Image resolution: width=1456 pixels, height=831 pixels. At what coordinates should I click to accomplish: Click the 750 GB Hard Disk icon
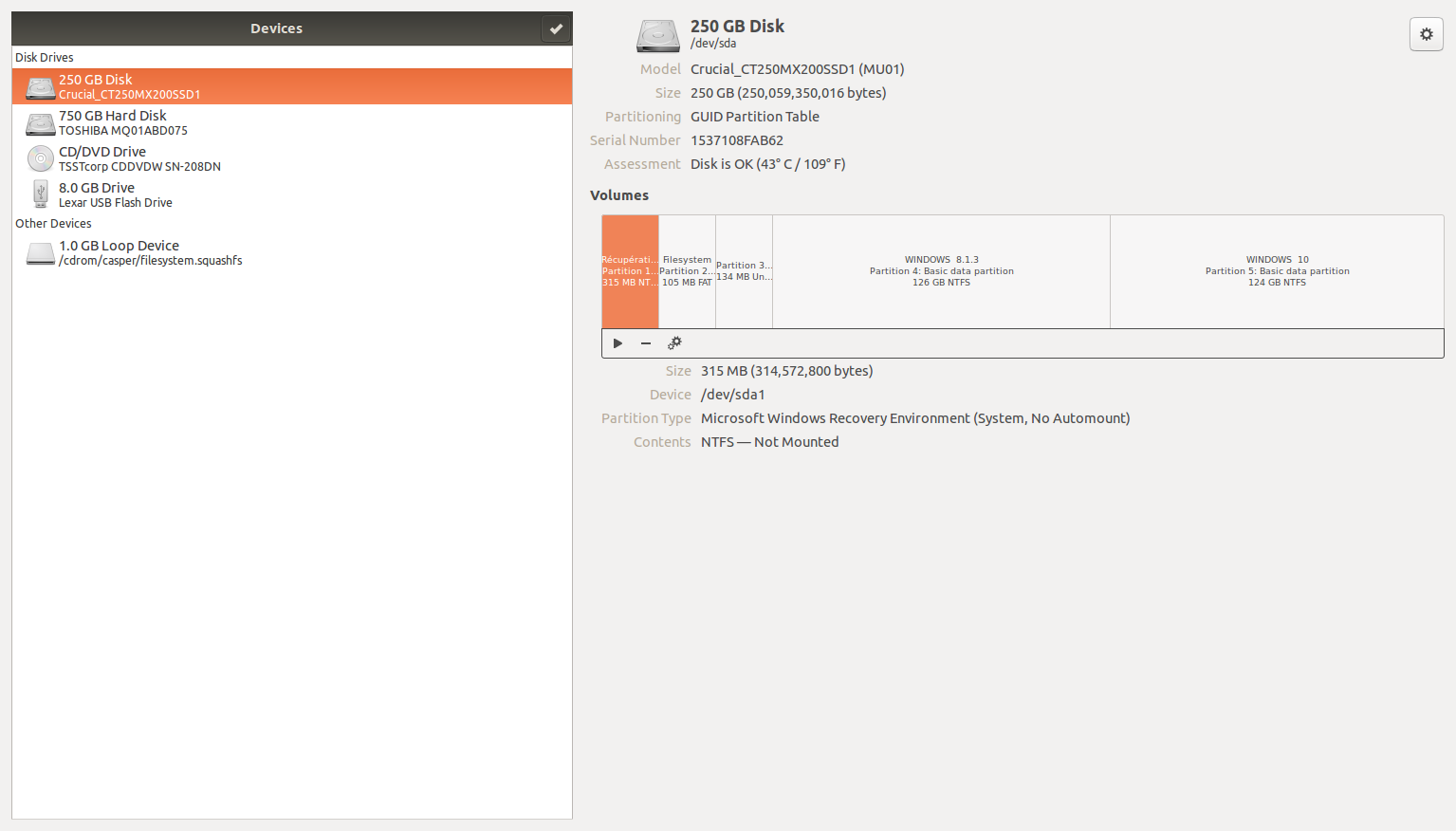(40, 123)
